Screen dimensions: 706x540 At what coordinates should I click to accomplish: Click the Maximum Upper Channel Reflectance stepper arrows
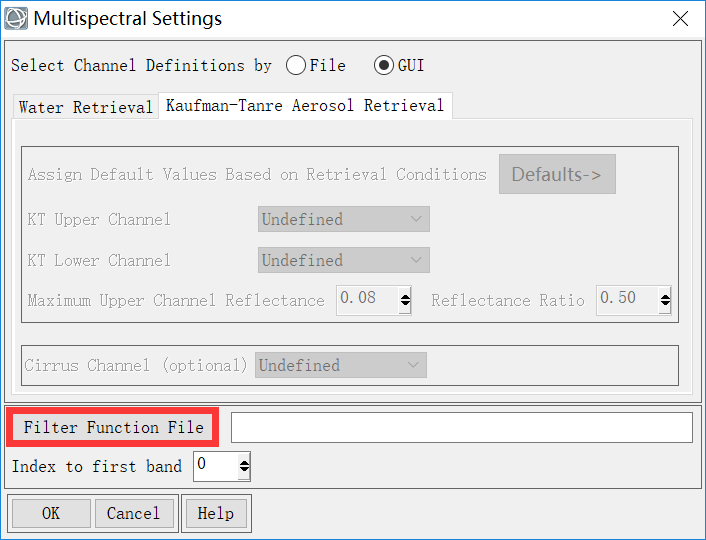pyautogui.click(x=405, y=299)
